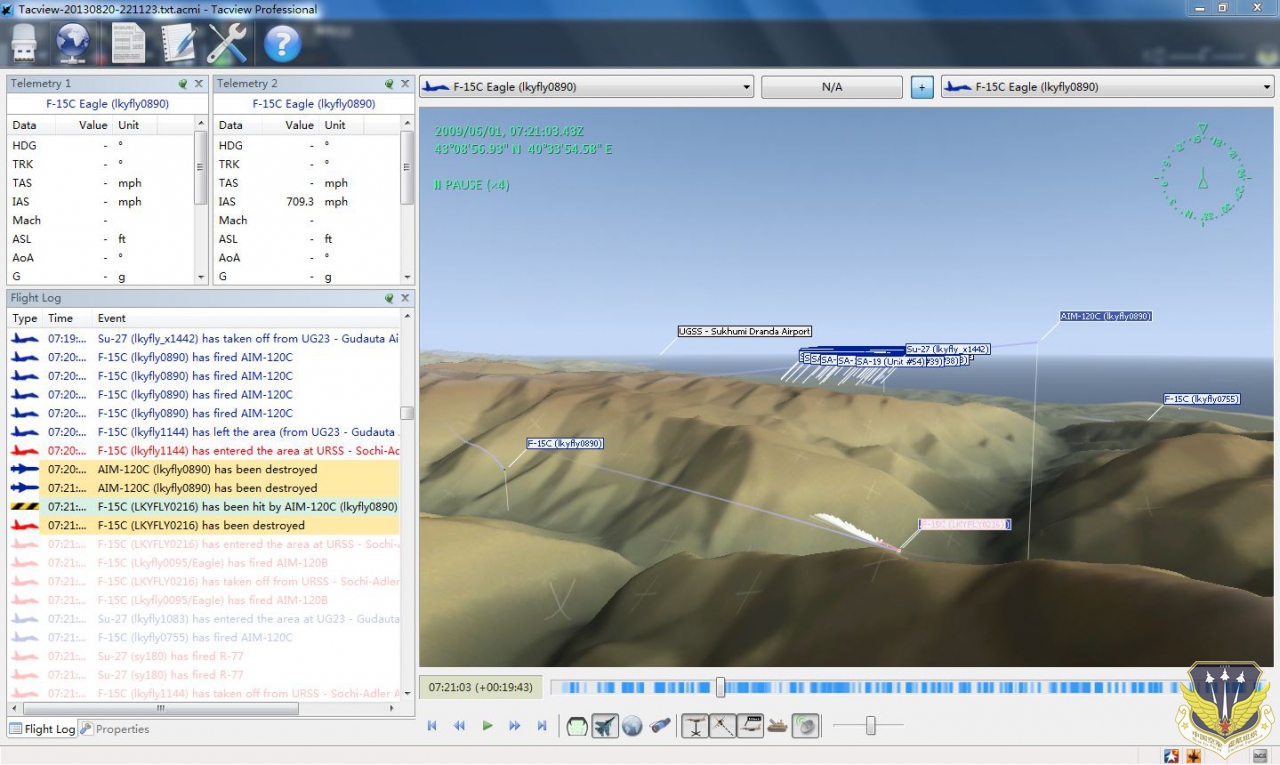
Task: Close the Telemetry 1 panel
Action: tap(198, 84)
